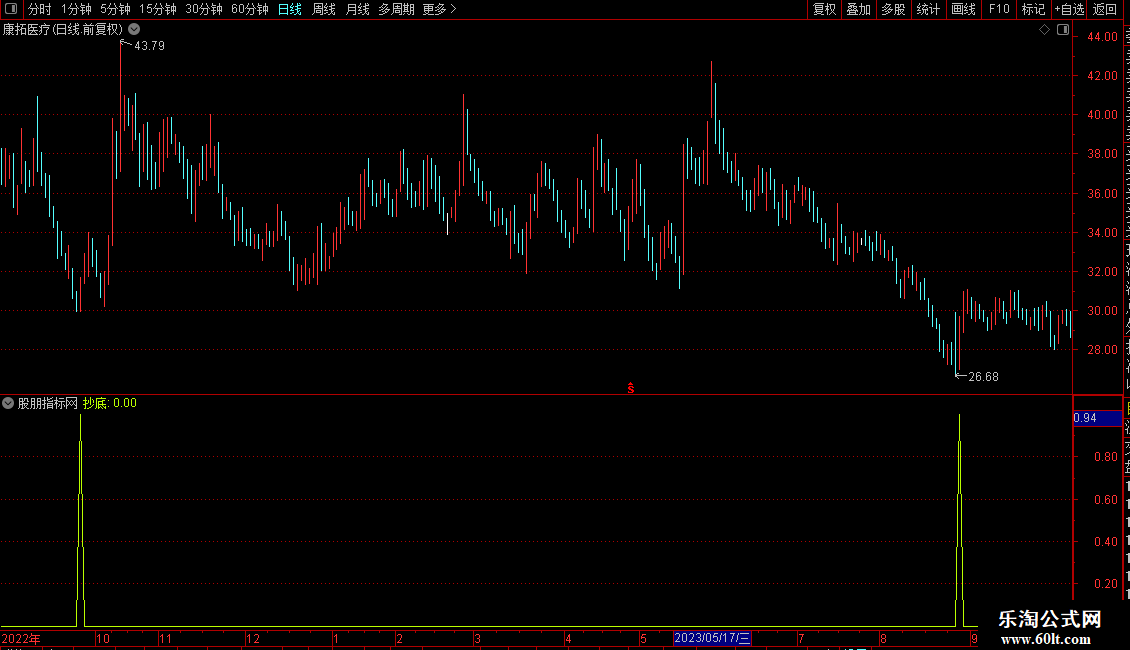Toggle the right info panel icon
The height and width of the screenshot is (650, 1130).
pos(1063,30)
